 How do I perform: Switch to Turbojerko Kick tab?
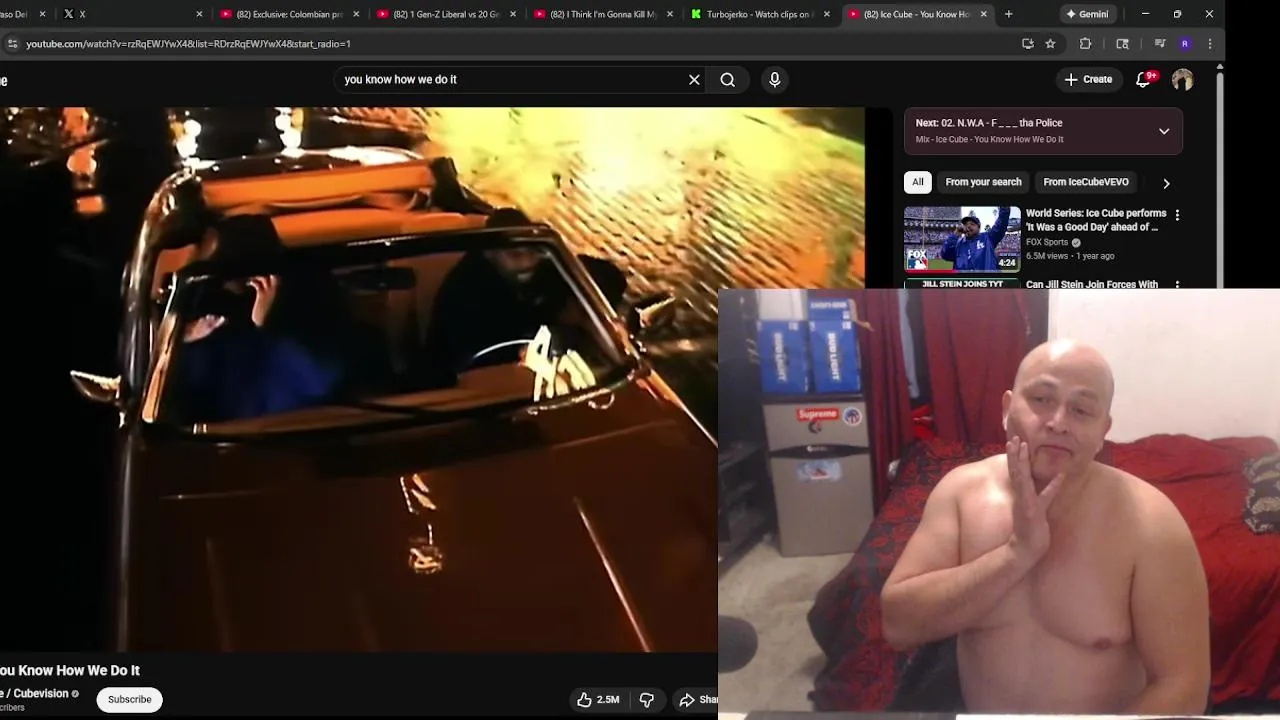coord(758,14)
